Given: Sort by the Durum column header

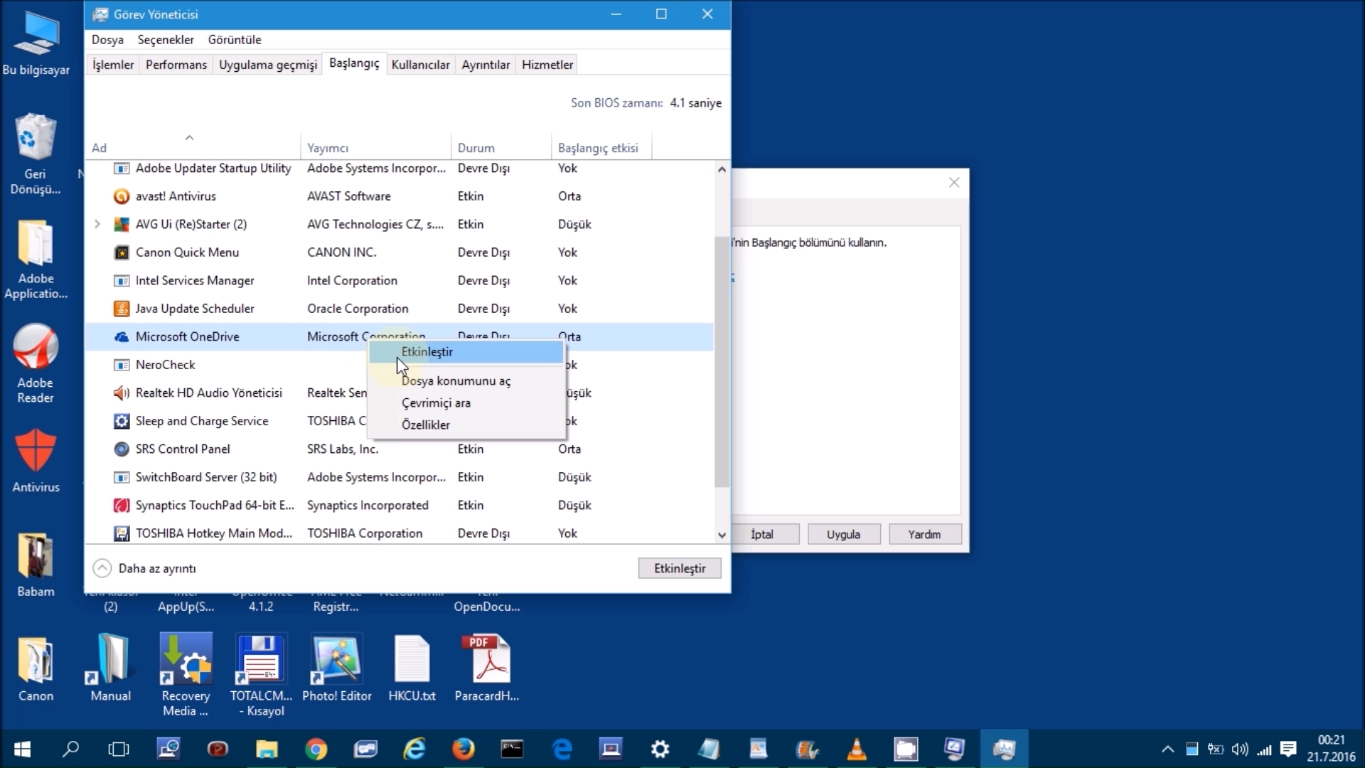Looking at the screenshot, I should pos(501,148).
